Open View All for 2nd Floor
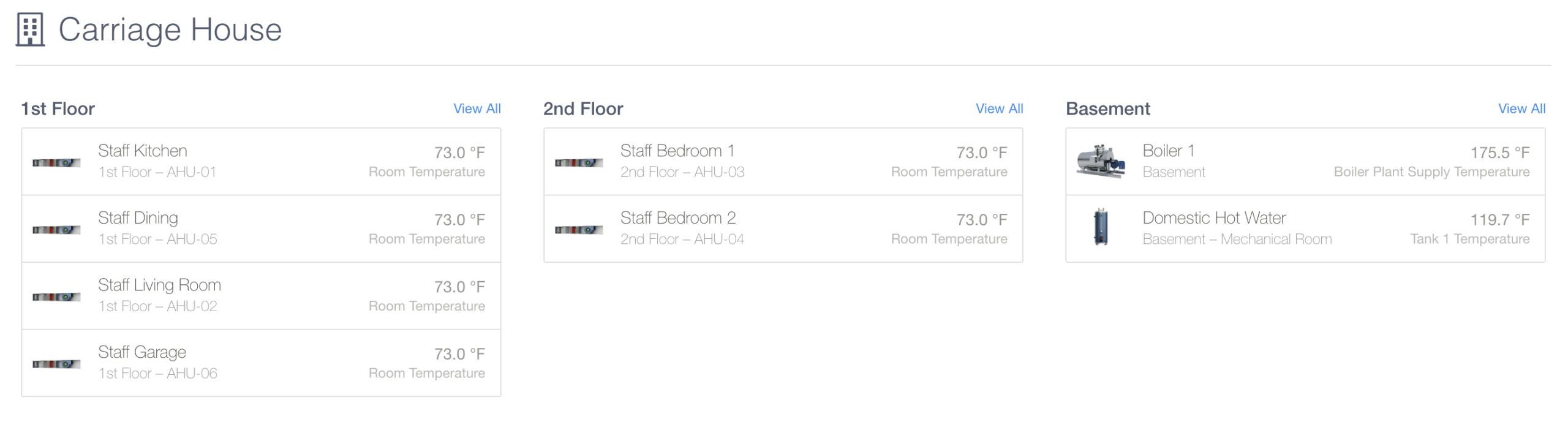Screen dimensions: 1568x430 (999, 108)
